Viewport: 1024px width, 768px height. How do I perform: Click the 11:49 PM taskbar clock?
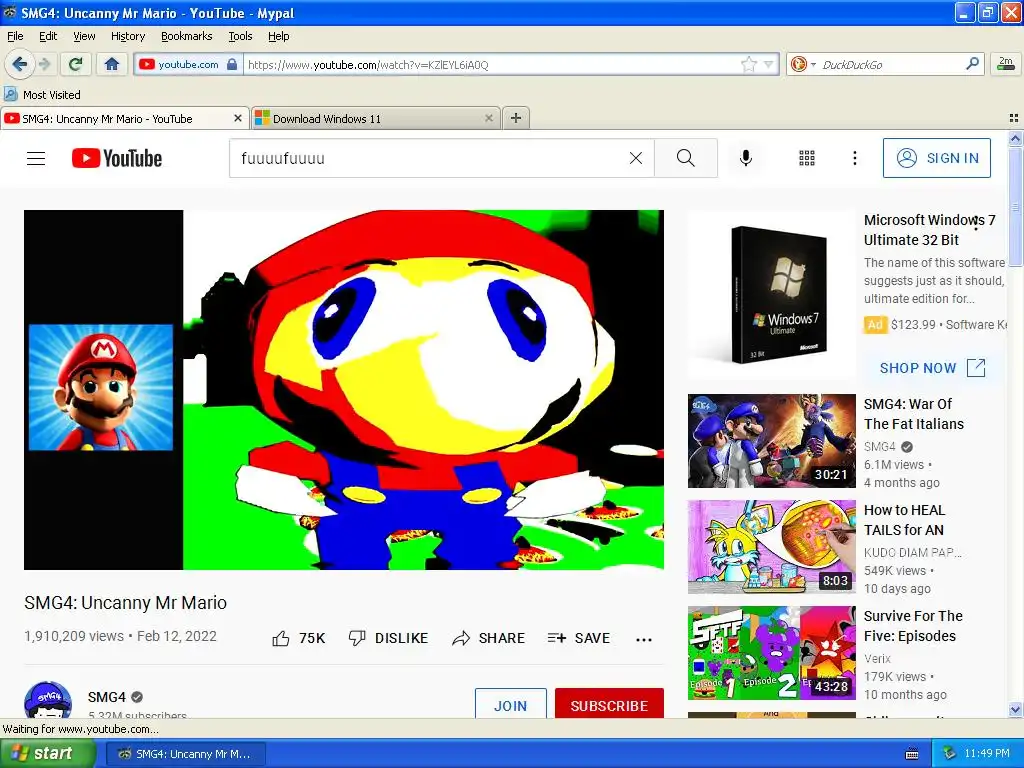pyautogui.click(x=987, y=754)
